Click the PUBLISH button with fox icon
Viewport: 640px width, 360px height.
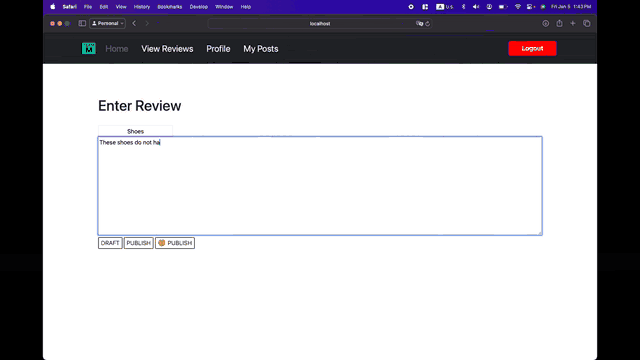[175, 243]
